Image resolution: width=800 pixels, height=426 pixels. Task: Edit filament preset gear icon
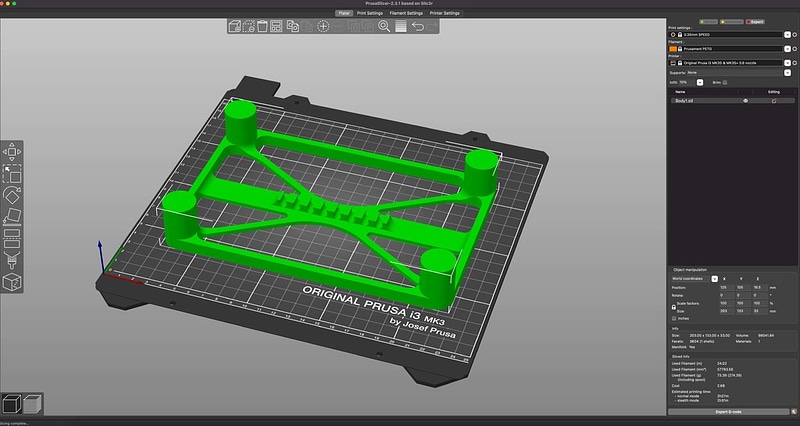[795, 49]
